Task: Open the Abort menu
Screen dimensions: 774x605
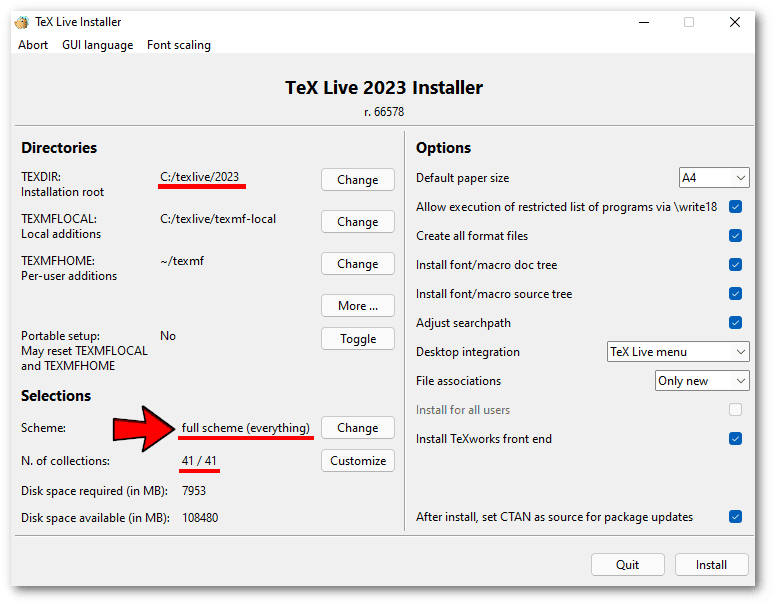Action: [33, 45]
